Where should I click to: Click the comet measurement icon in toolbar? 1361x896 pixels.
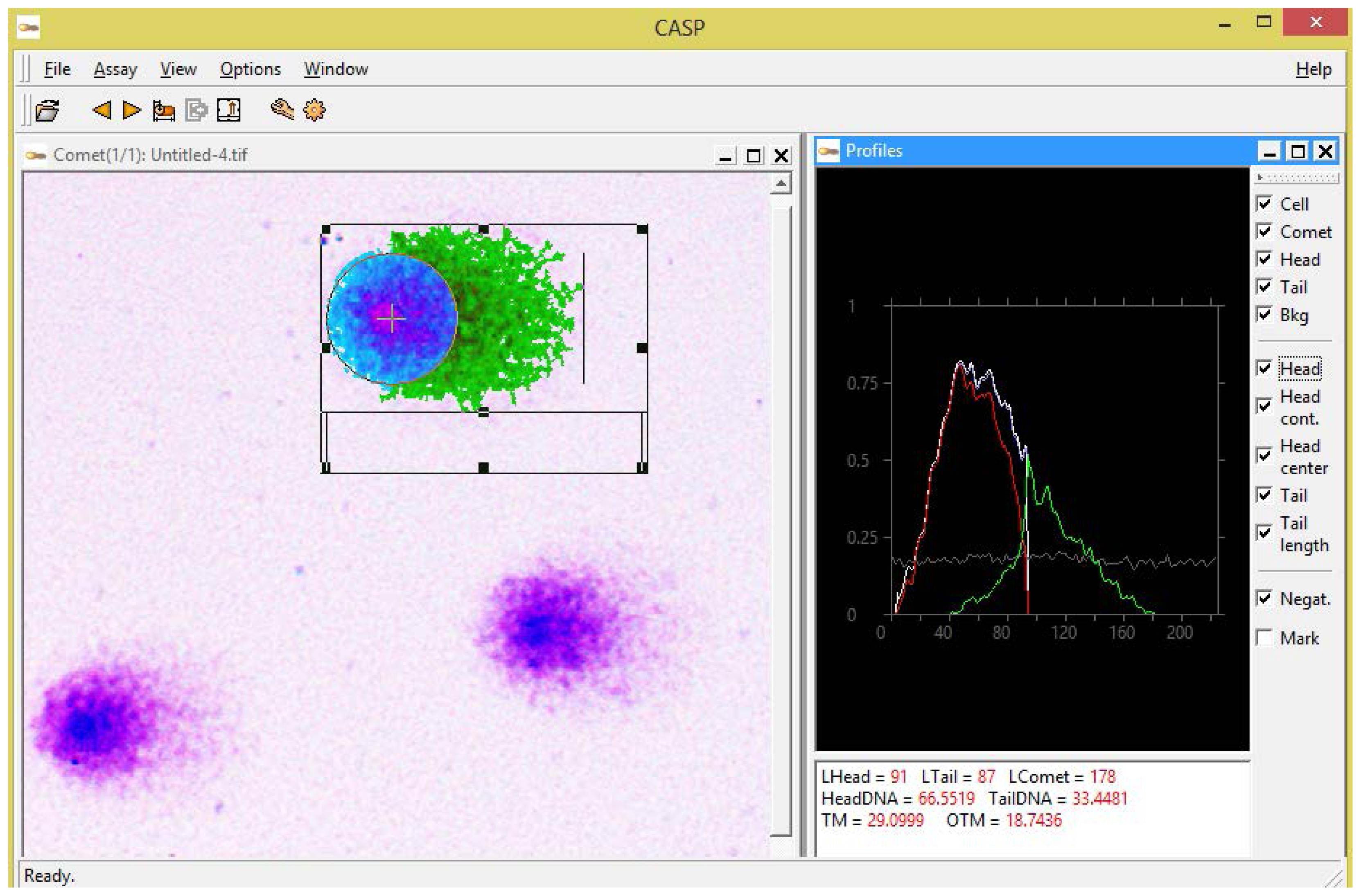pos(164,110)
